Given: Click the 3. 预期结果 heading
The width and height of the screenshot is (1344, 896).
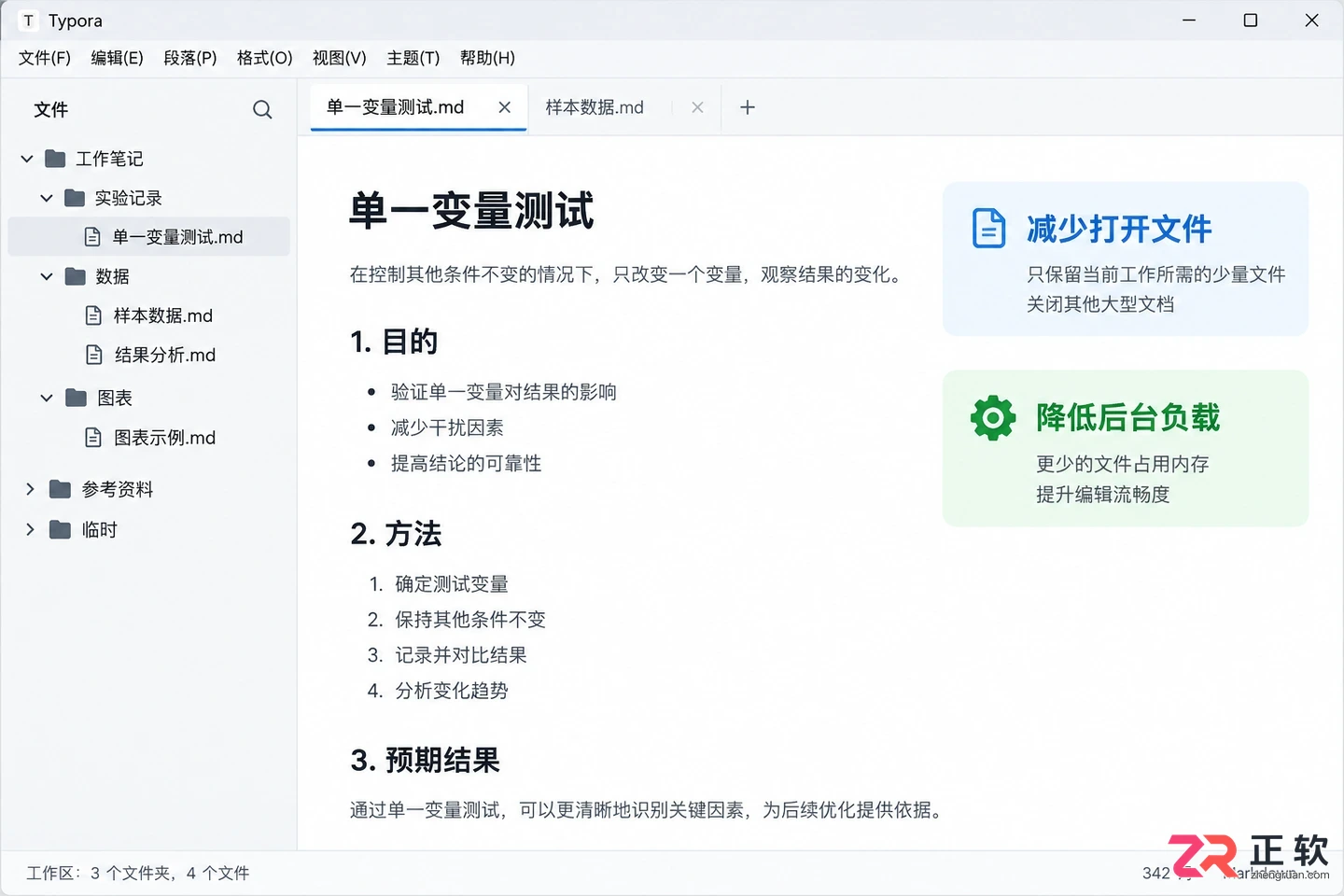Looking at the screenshot, I should (x=425, y=761).
